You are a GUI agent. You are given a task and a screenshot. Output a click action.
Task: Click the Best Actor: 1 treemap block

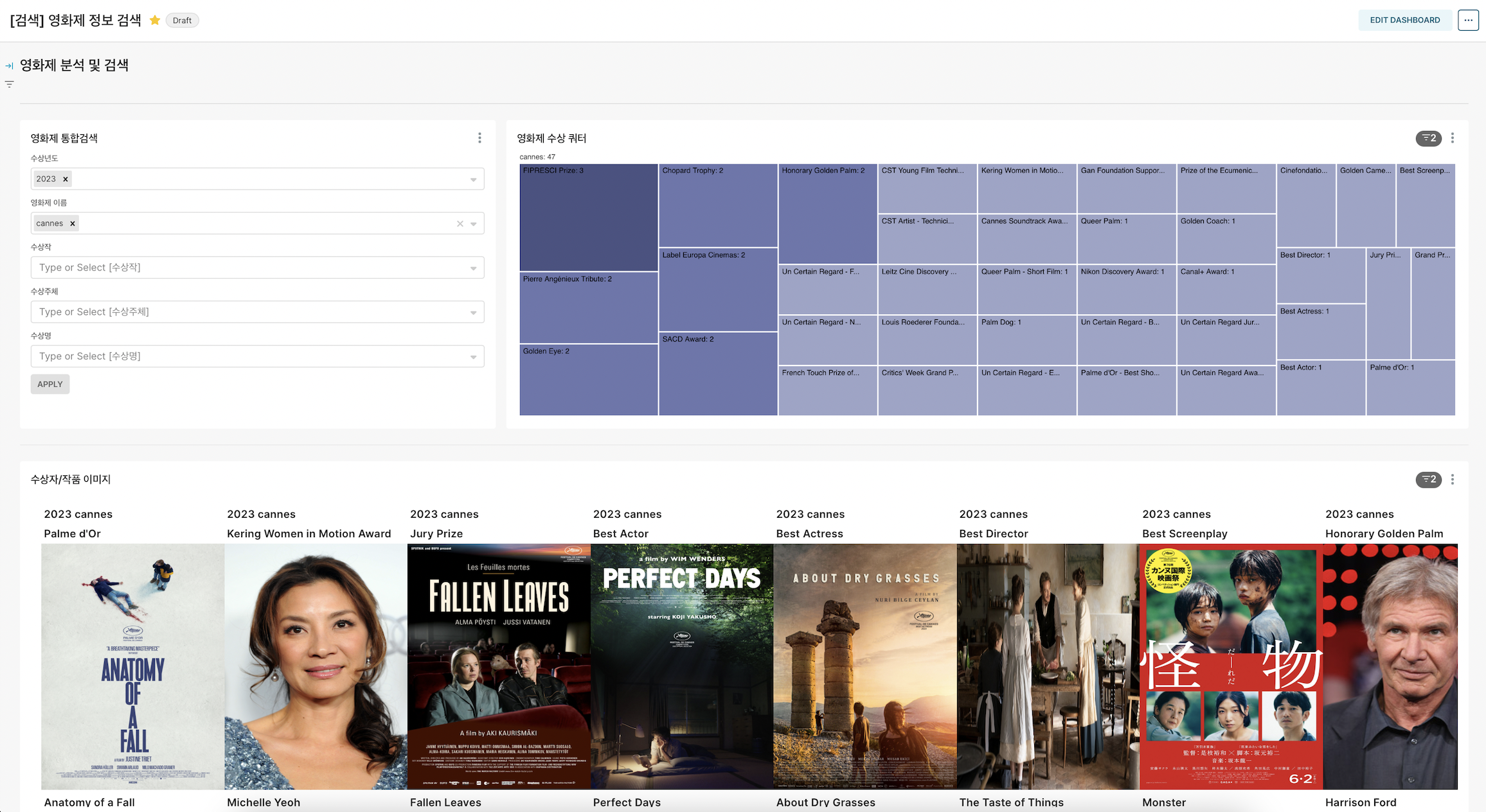click(x=1321, y=388)
